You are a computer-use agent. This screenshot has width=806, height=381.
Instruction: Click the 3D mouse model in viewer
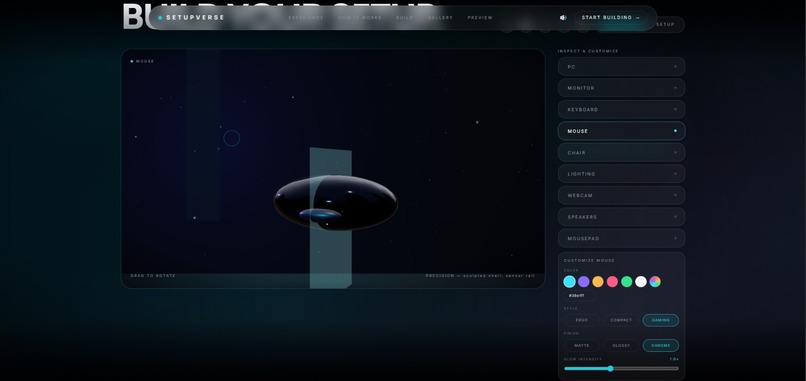336,203
